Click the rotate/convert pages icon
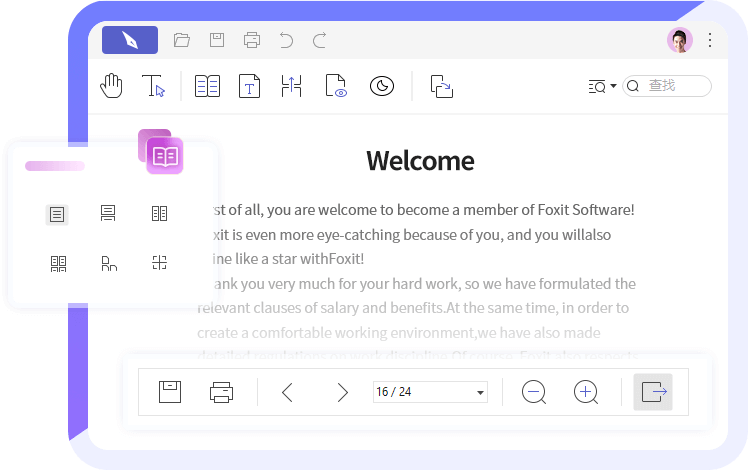This screenshot has width=748, height=470. [x=441, y=87]
